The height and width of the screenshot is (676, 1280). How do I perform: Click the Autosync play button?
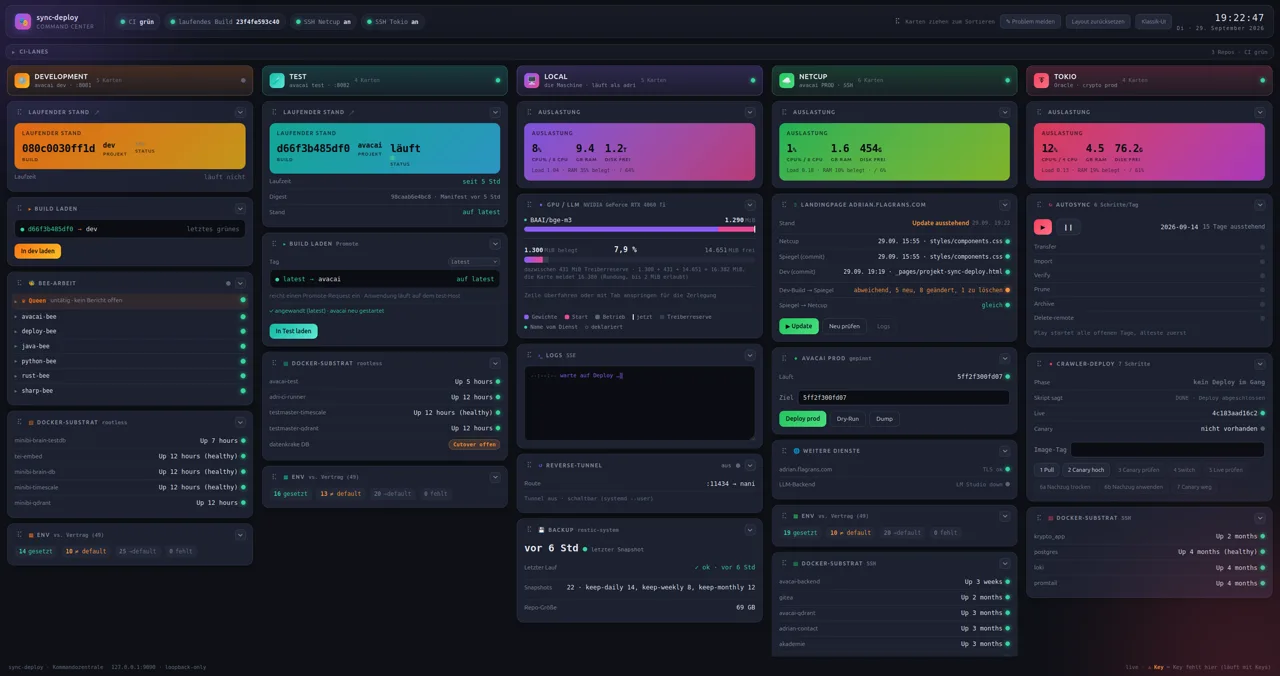1043,227
